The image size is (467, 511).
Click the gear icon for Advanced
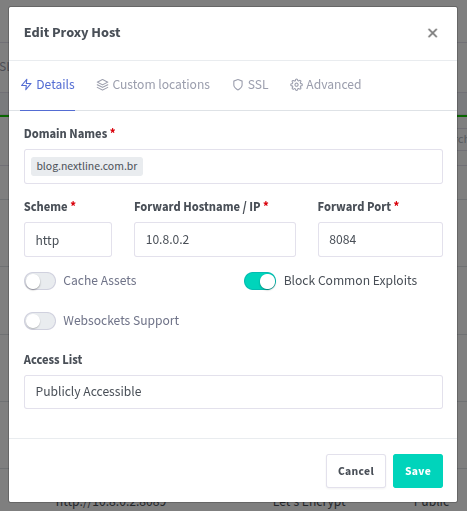(296, 85)
